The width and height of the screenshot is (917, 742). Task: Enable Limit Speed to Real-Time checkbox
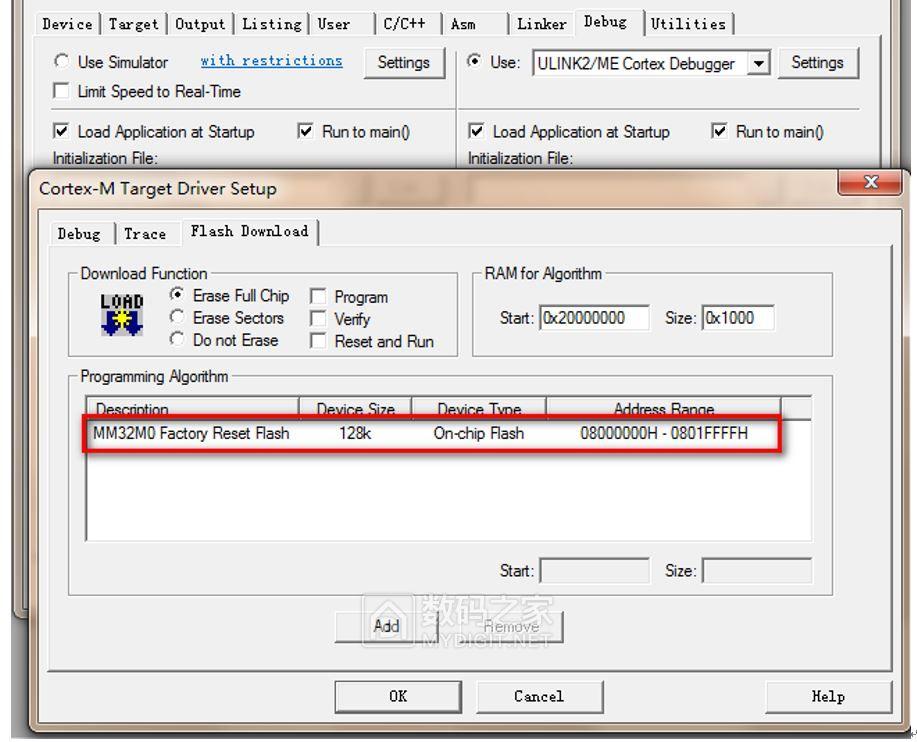(x=61, y=91)
